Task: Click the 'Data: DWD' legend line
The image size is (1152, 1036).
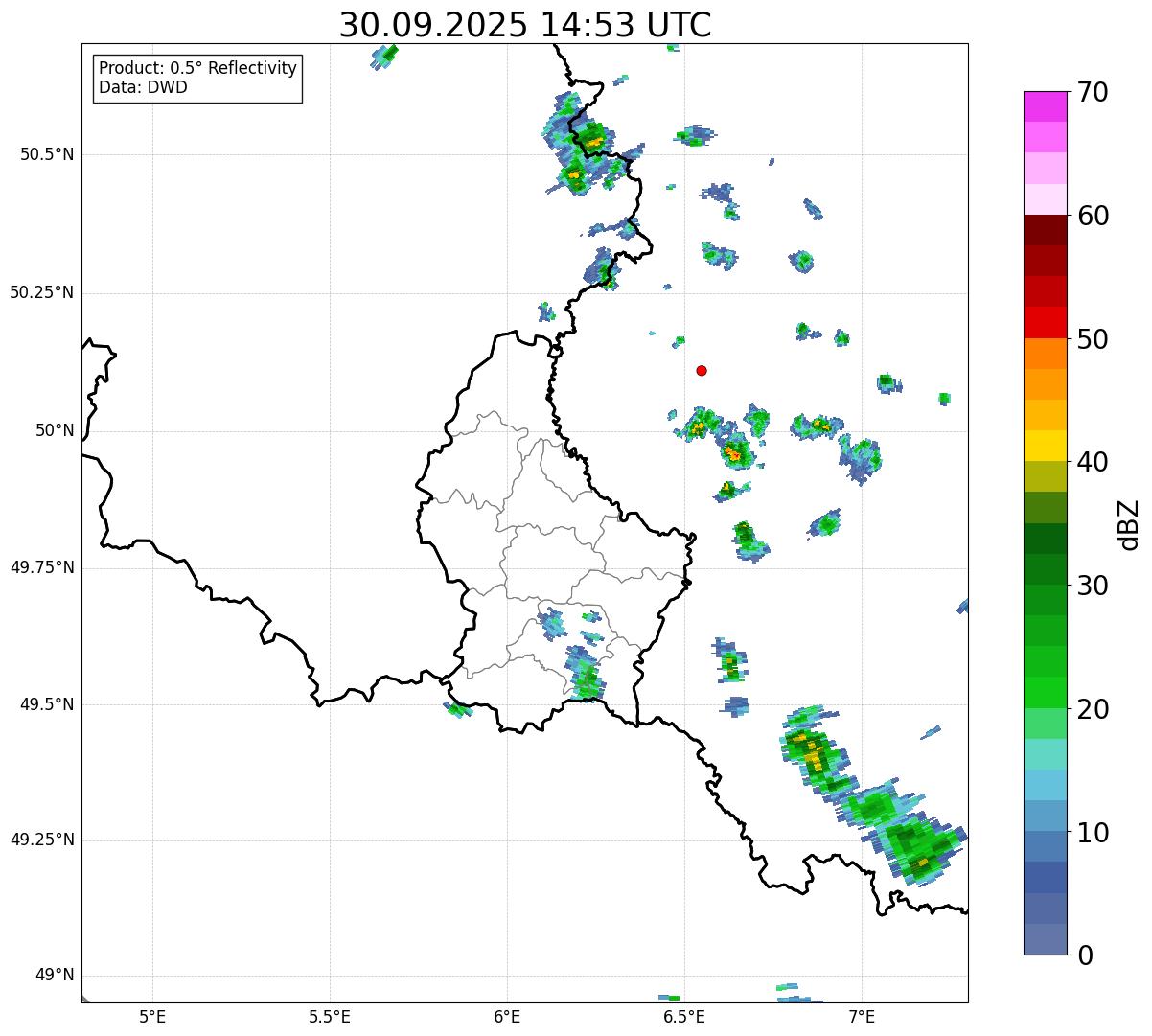Action: click(x=143, y=87)
